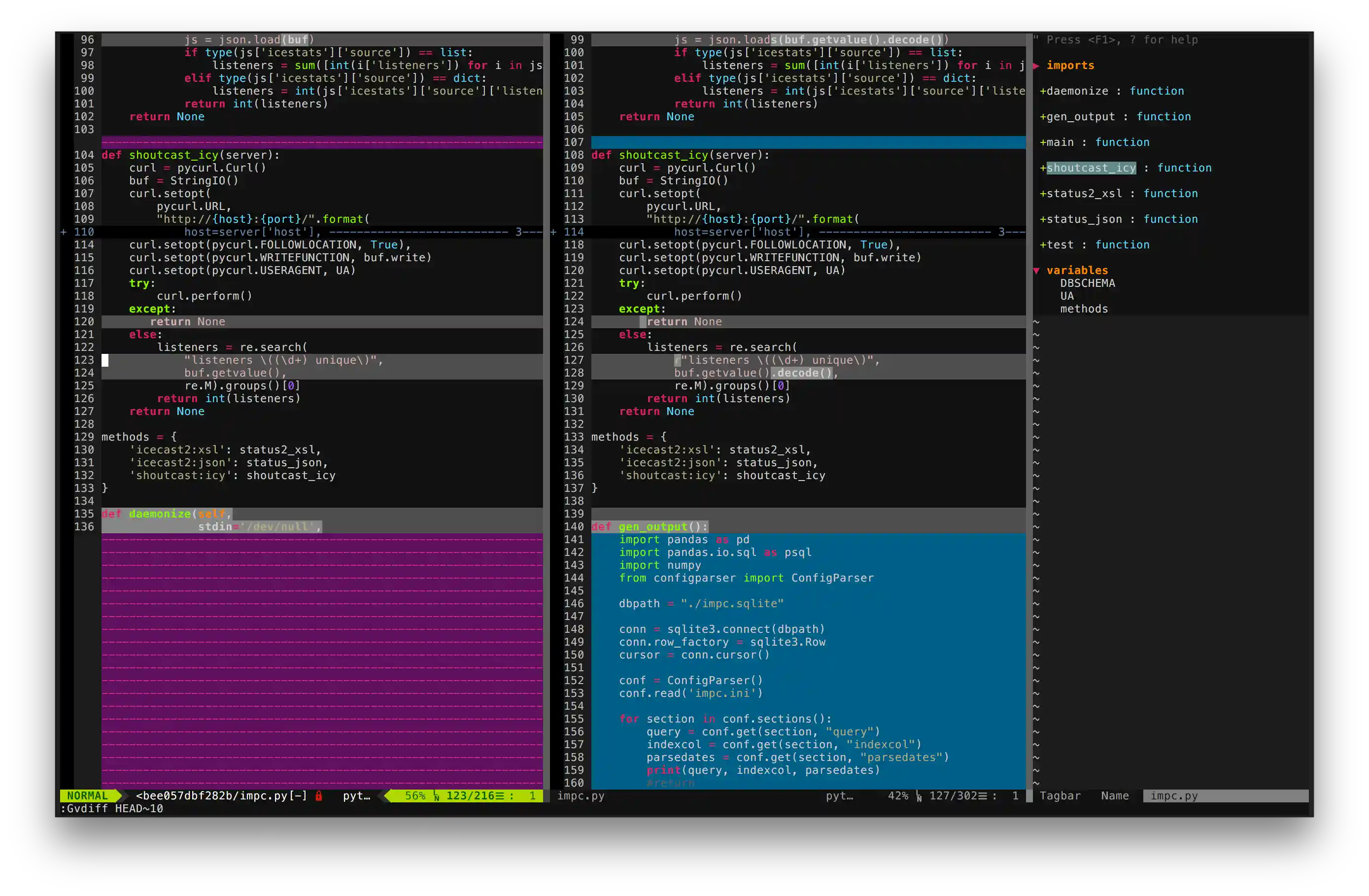This screenshot has width=1369, height=896.
Task: Click the pyt… filetype segment in right pane statusline
Action: pos(839,796)
